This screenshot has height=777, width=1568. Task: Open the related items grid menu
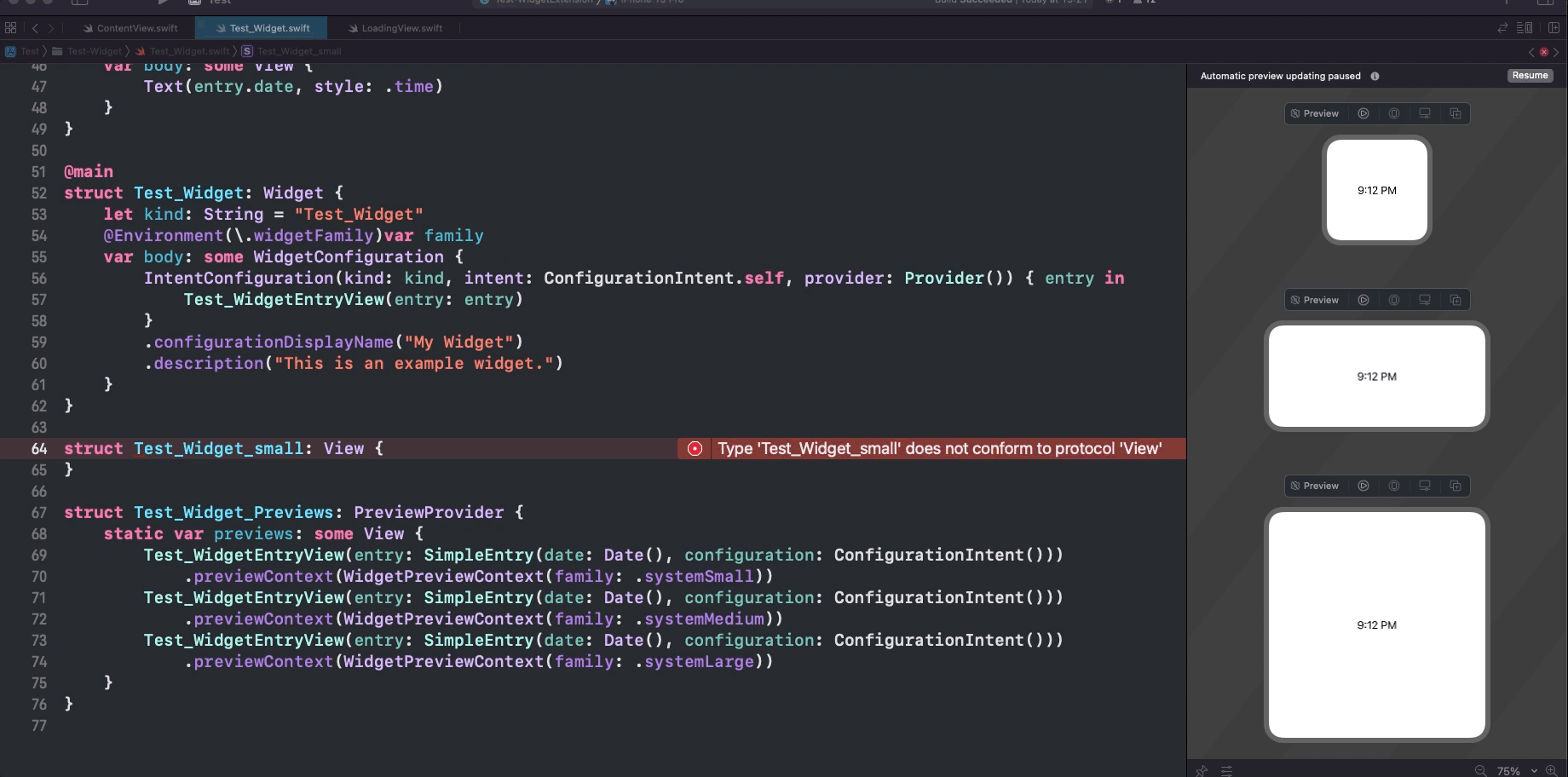[10, 28]
